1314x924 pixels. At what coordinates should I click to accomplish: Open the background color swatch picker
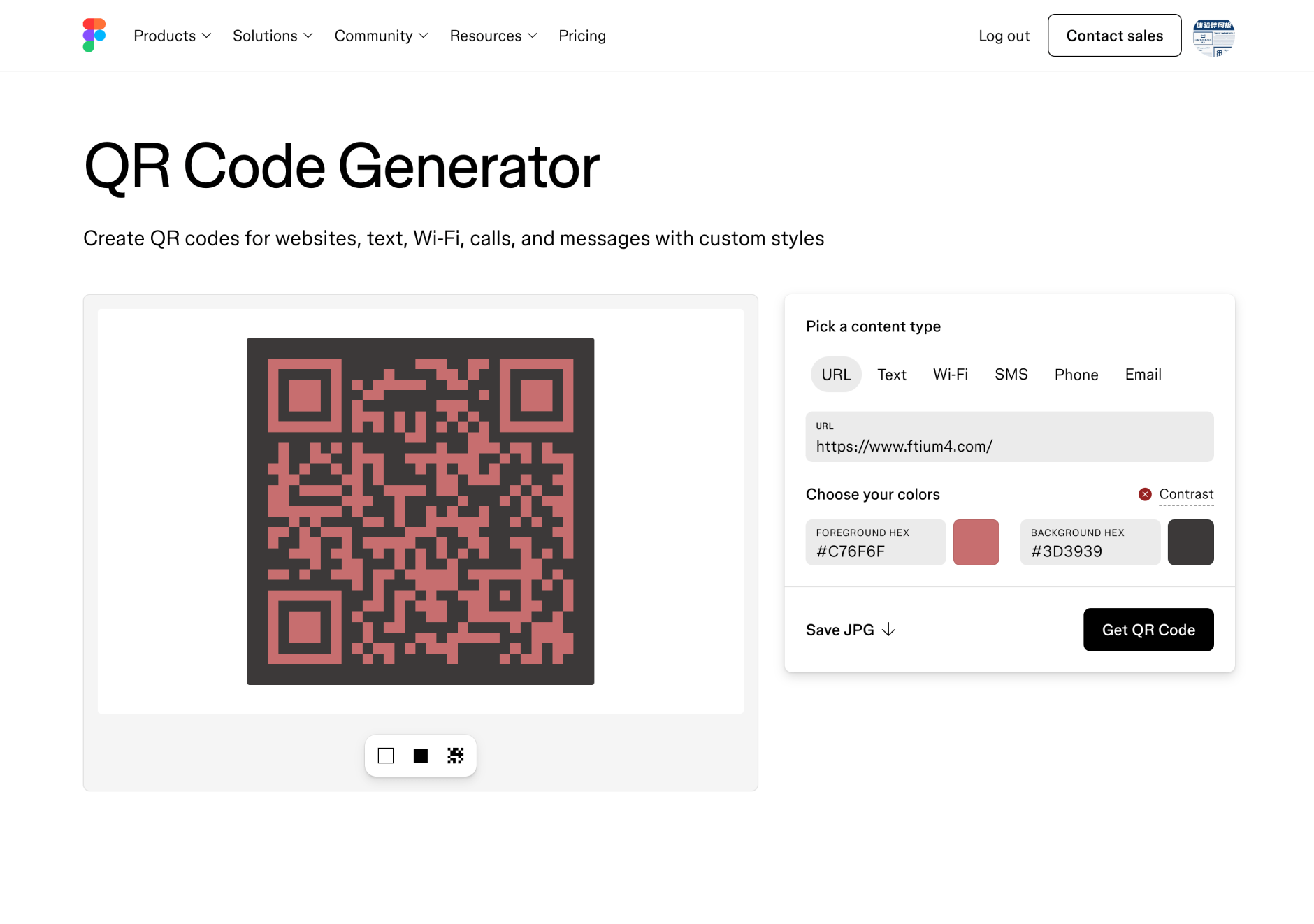(x=1190, y=542)
